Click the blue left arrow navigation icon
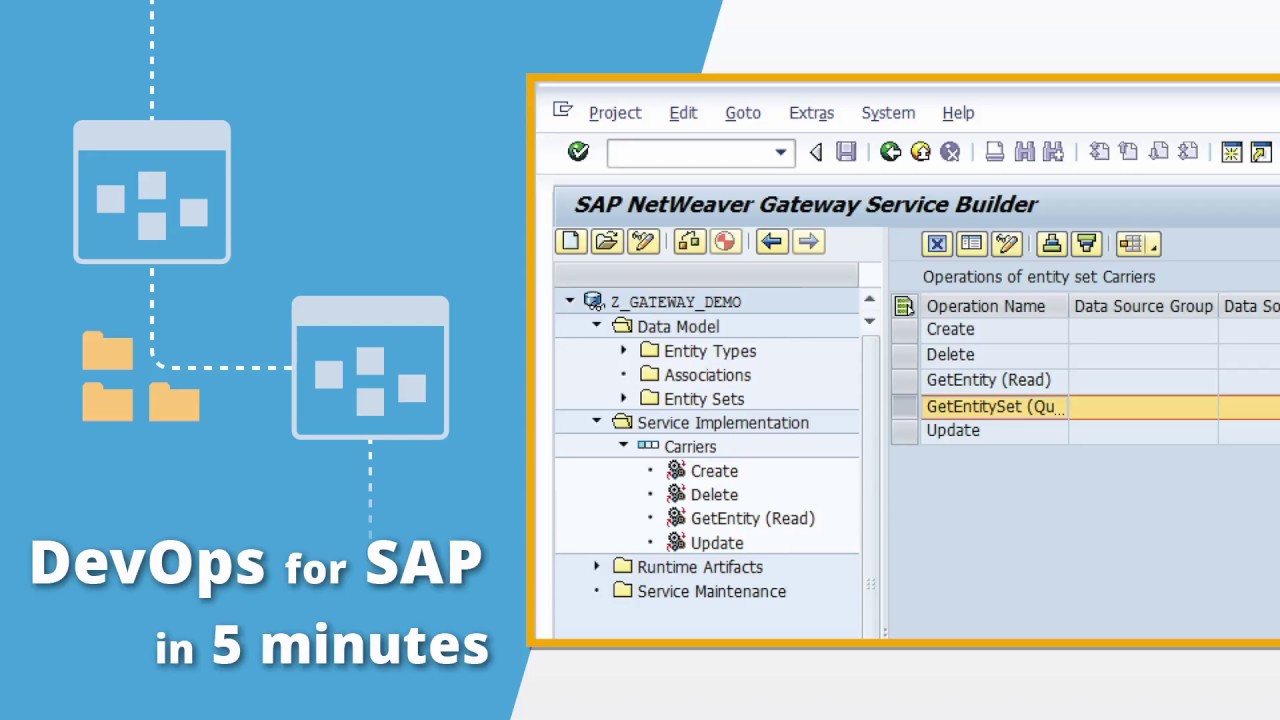 click(771, 241)
